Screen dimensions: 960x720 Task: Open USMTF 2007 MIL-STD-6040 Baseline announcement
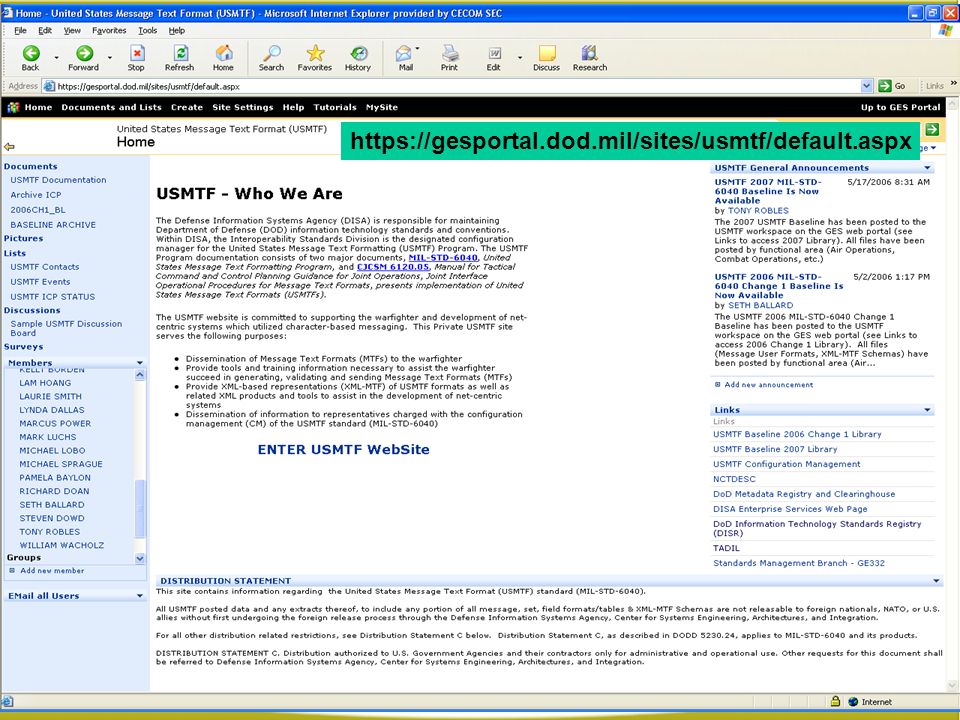768,191
